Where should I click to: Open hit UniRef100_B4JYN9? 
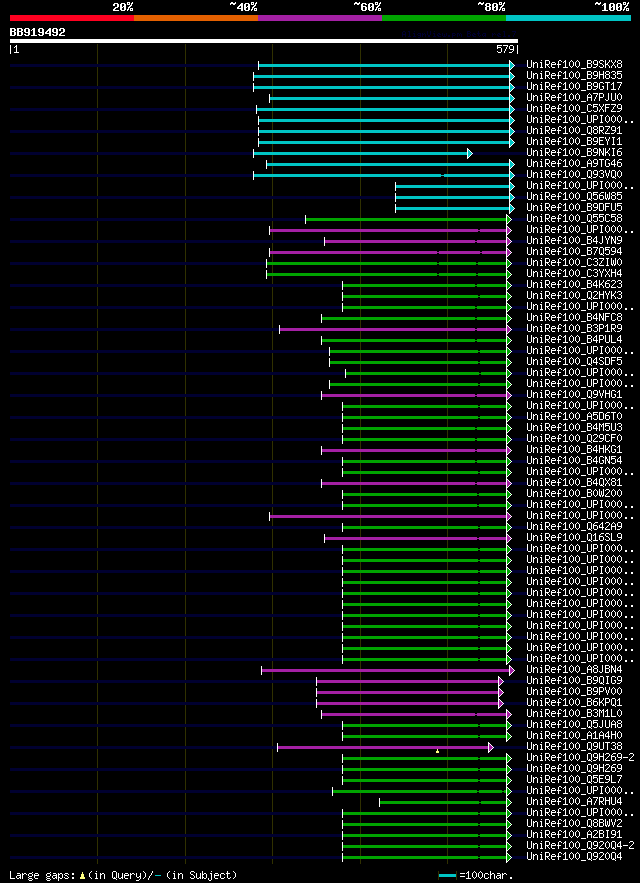(574, 240)
